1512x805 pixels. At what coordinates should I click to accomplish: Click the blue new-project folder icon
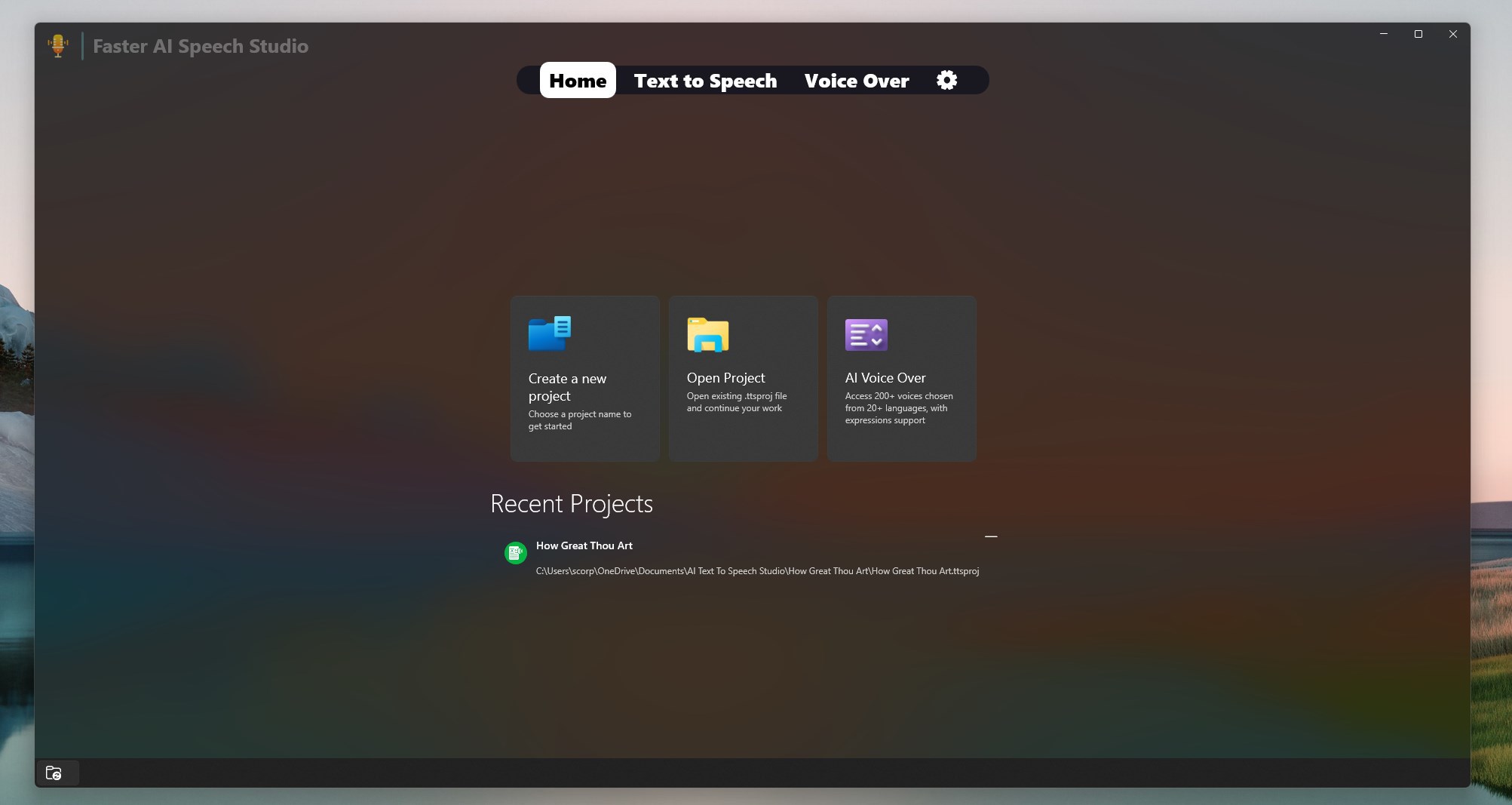550,334
